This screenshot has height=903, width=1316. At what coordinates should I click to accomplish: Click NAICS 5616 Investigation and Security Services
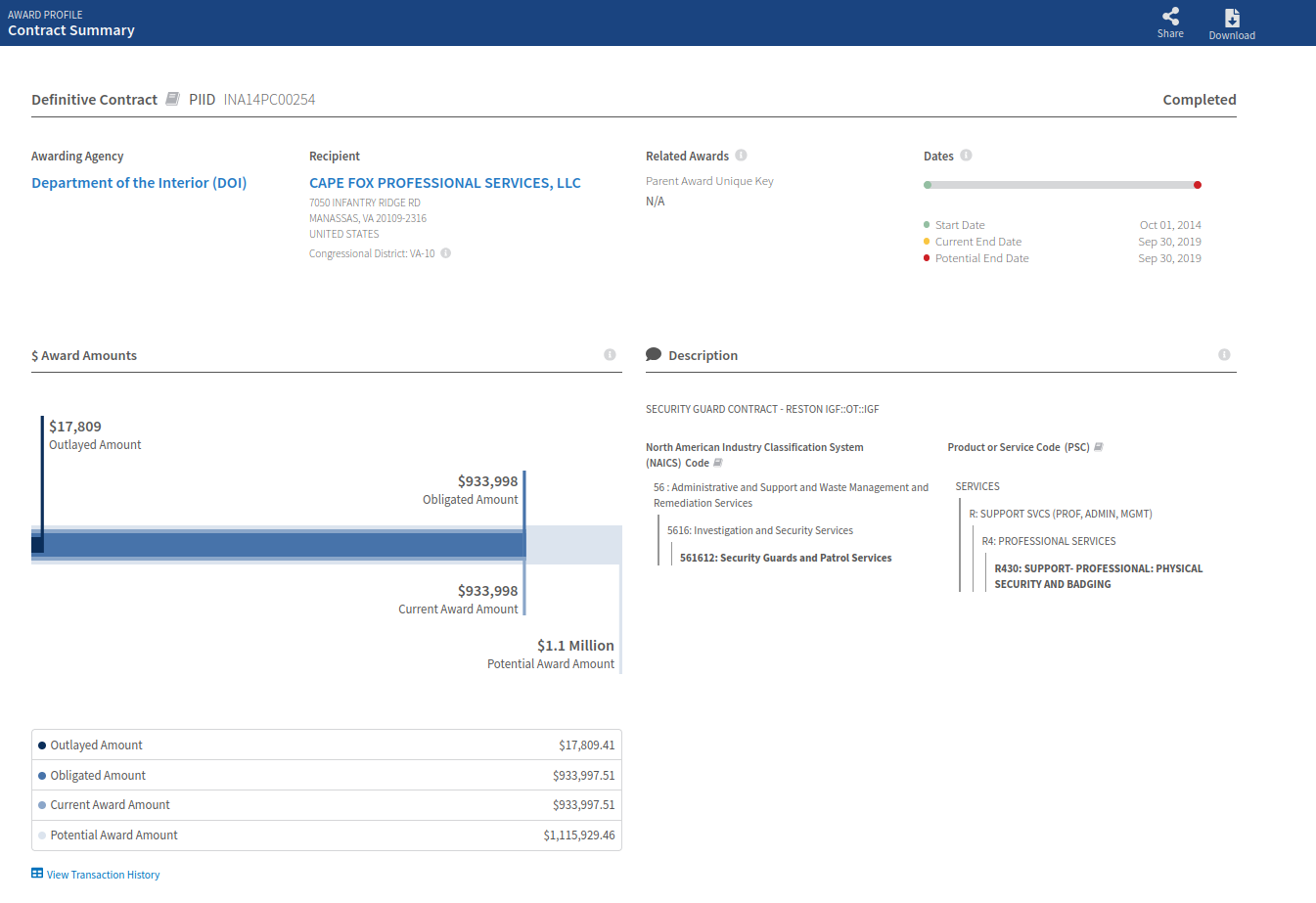760,530
